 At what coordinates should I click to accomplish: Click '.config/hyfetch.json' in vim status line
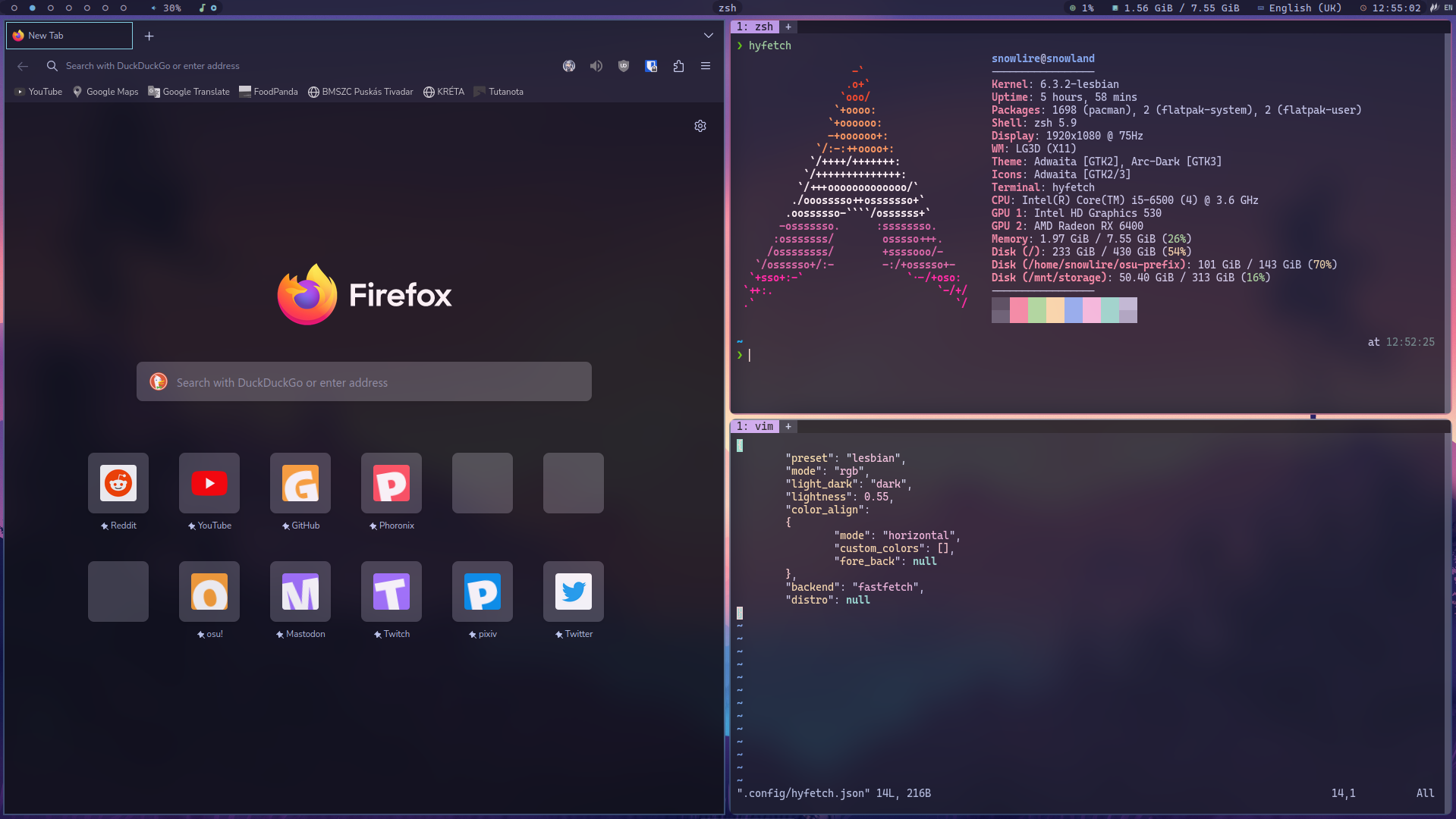pos(803,793)
